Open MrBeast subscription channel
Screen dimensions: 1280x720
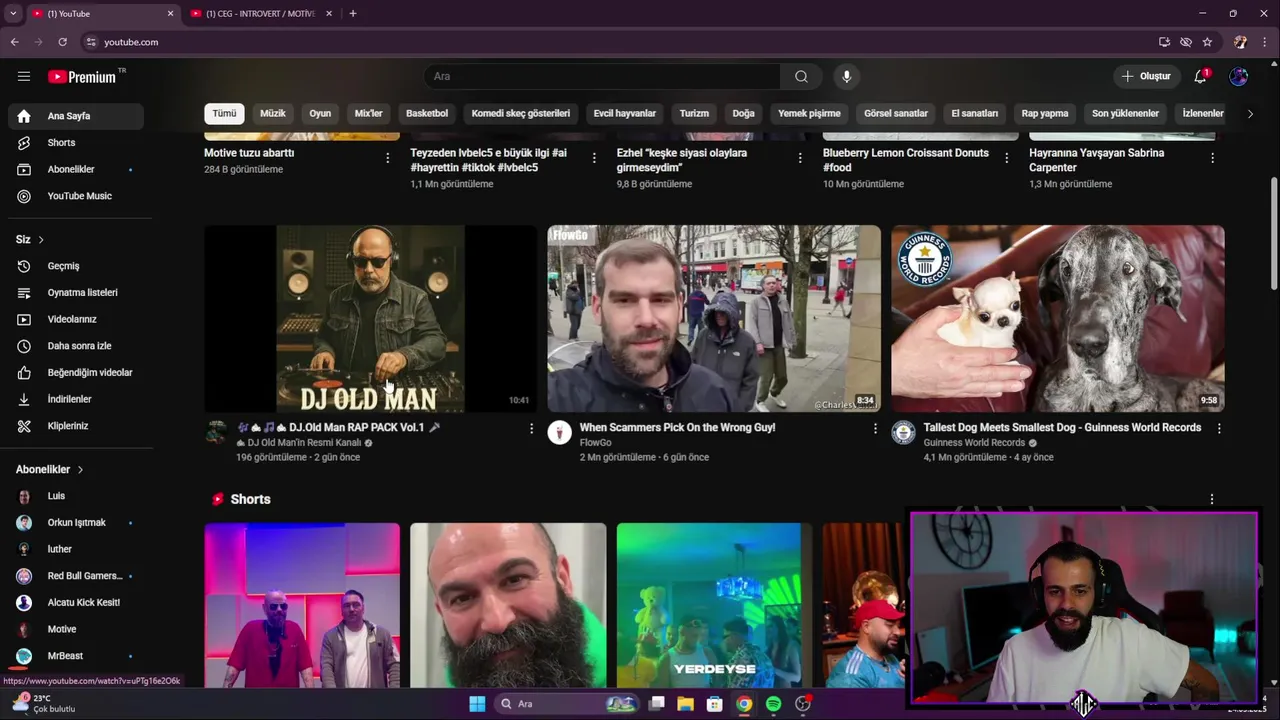[x=76, y=656]
